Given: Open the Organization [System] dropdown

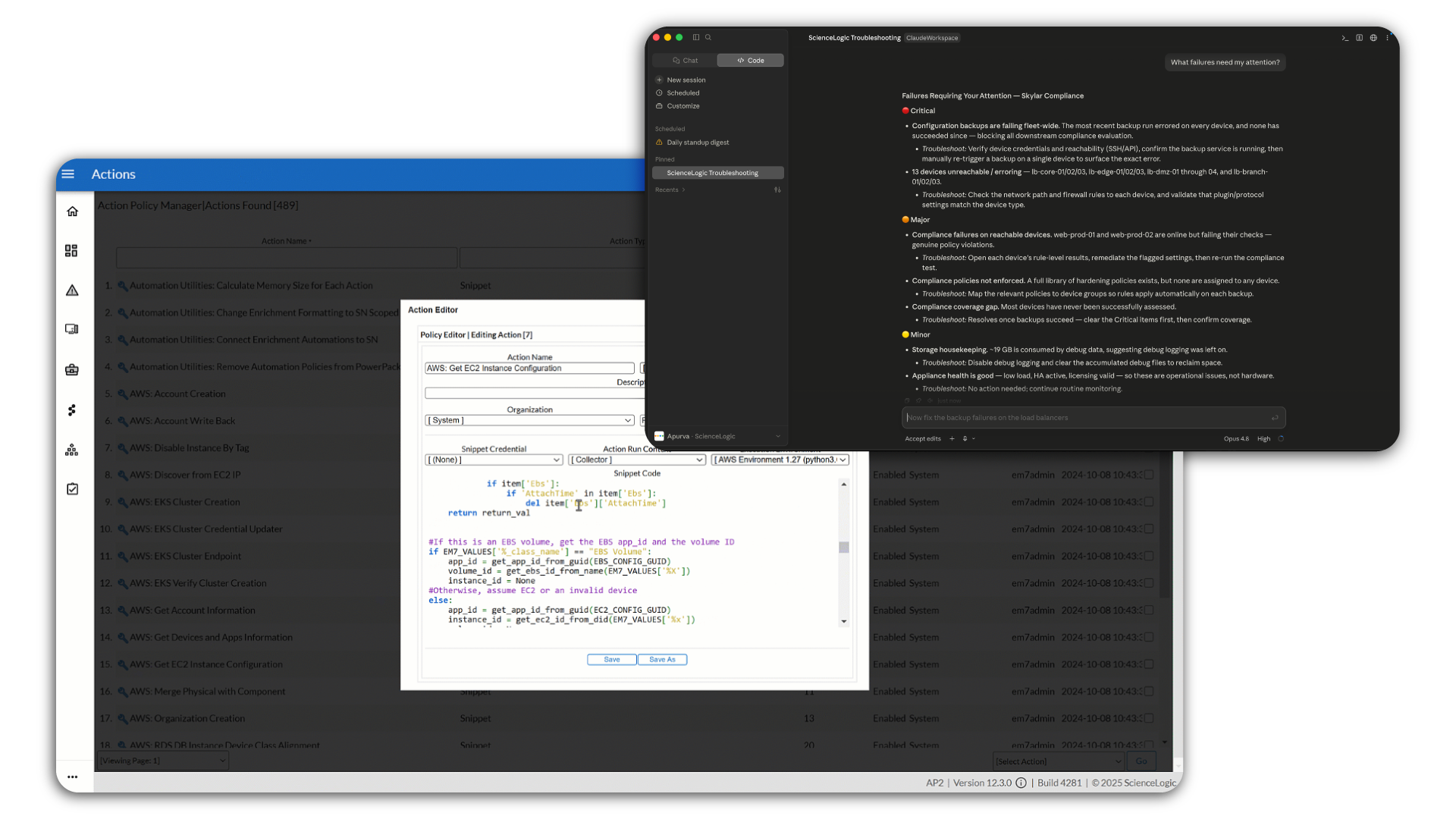Looking at the screenshot, I should coord(529,421).
